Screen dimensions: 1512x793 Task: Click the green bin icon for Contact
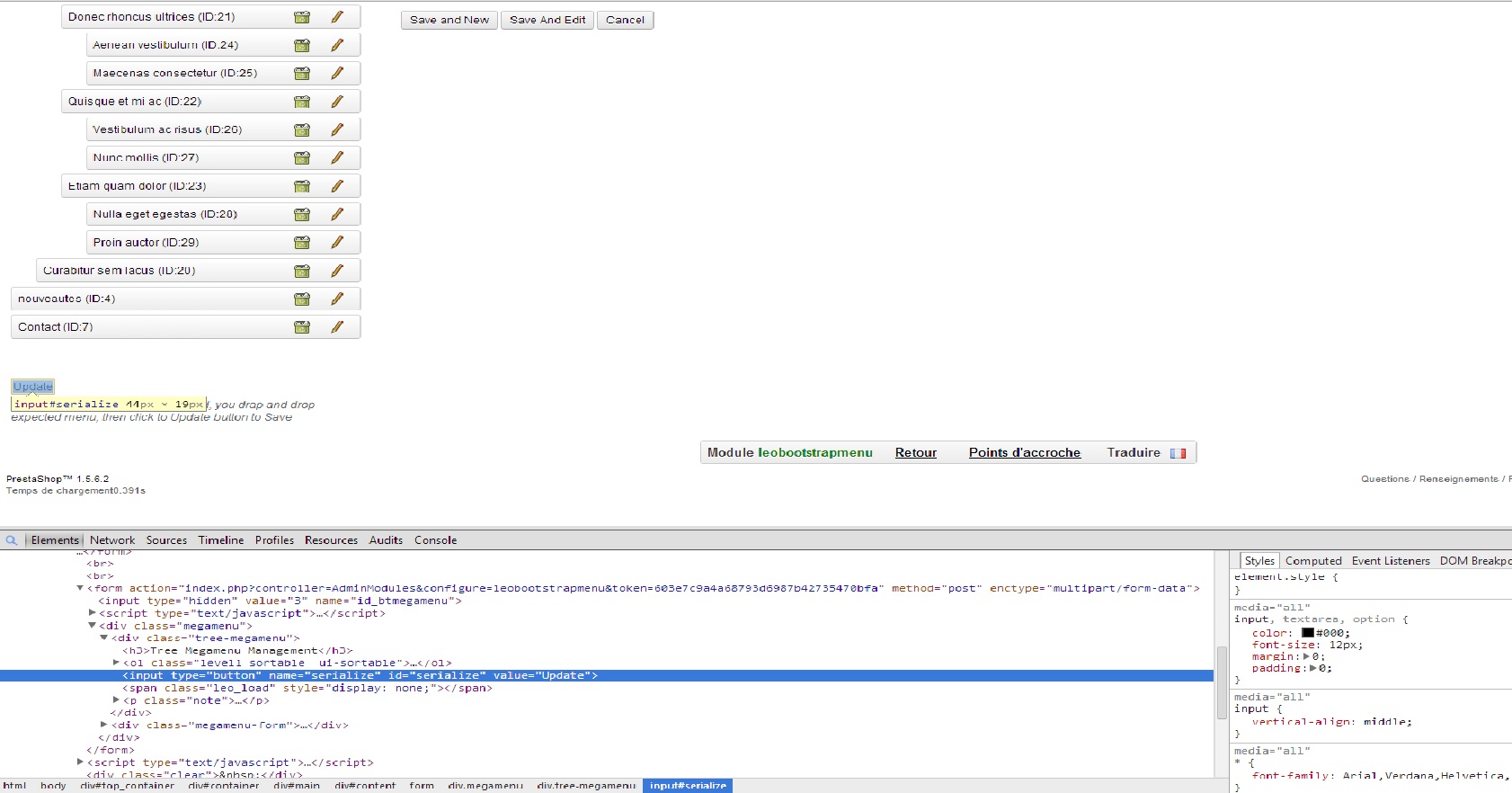pos(302,327)
